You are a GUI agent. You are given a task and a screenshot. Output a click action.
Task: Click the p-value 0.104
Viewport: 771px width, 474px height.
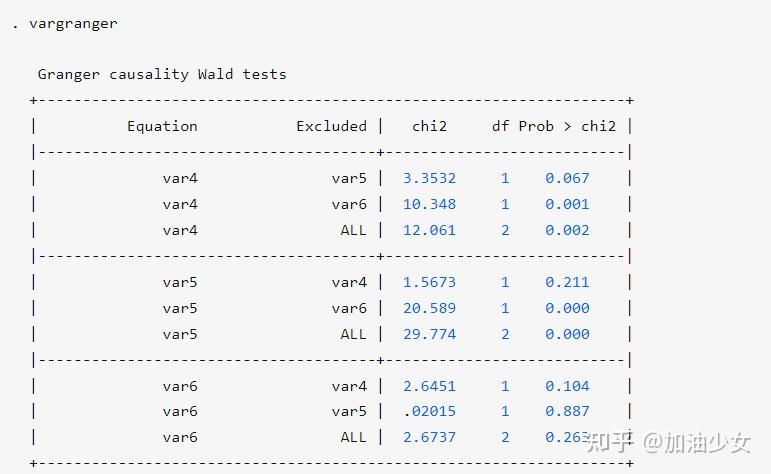(x=567, y=386)
